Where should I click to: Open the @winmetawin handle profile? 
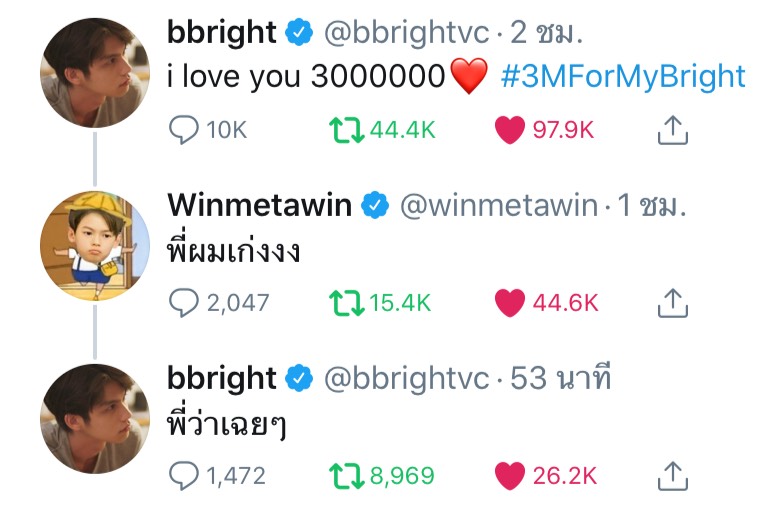[x=498, y=205]
